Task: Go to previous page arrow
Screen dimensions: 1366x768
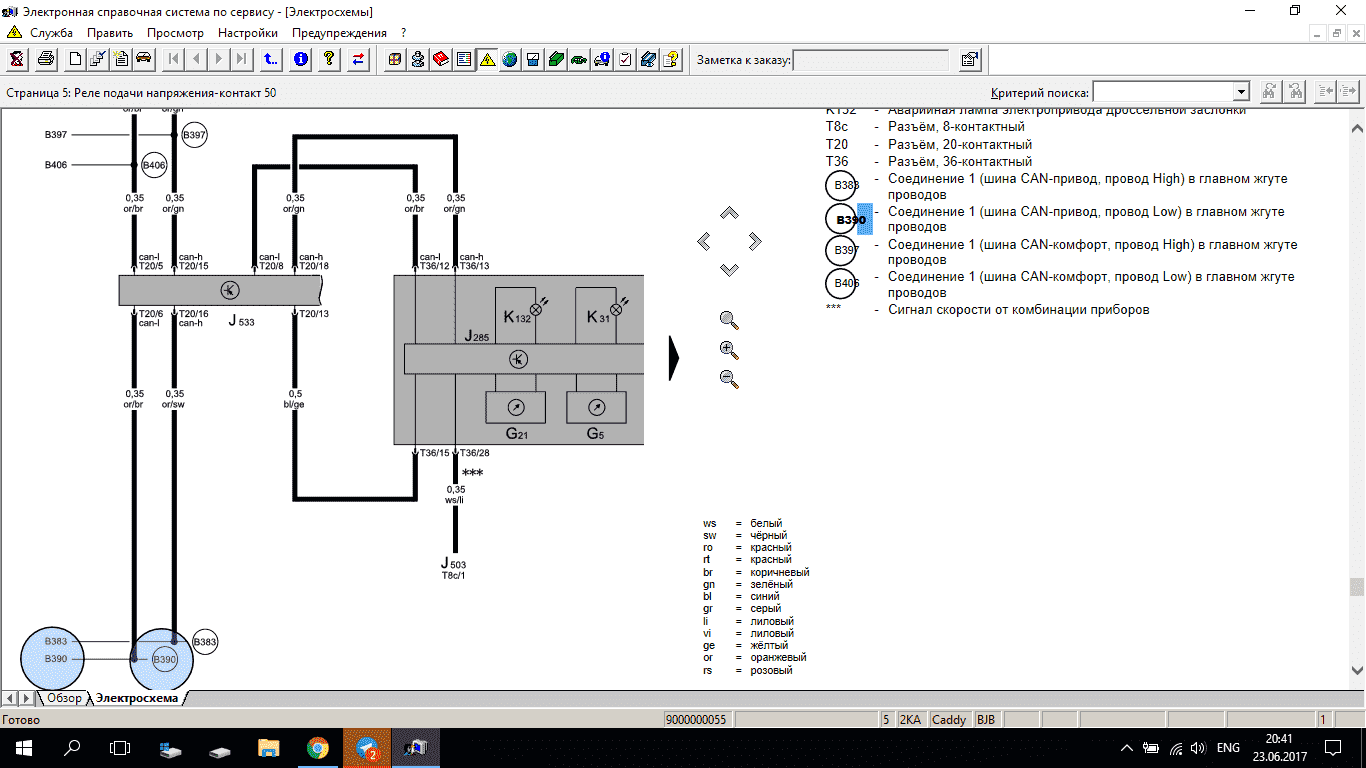Action: [x=196, y=59]
